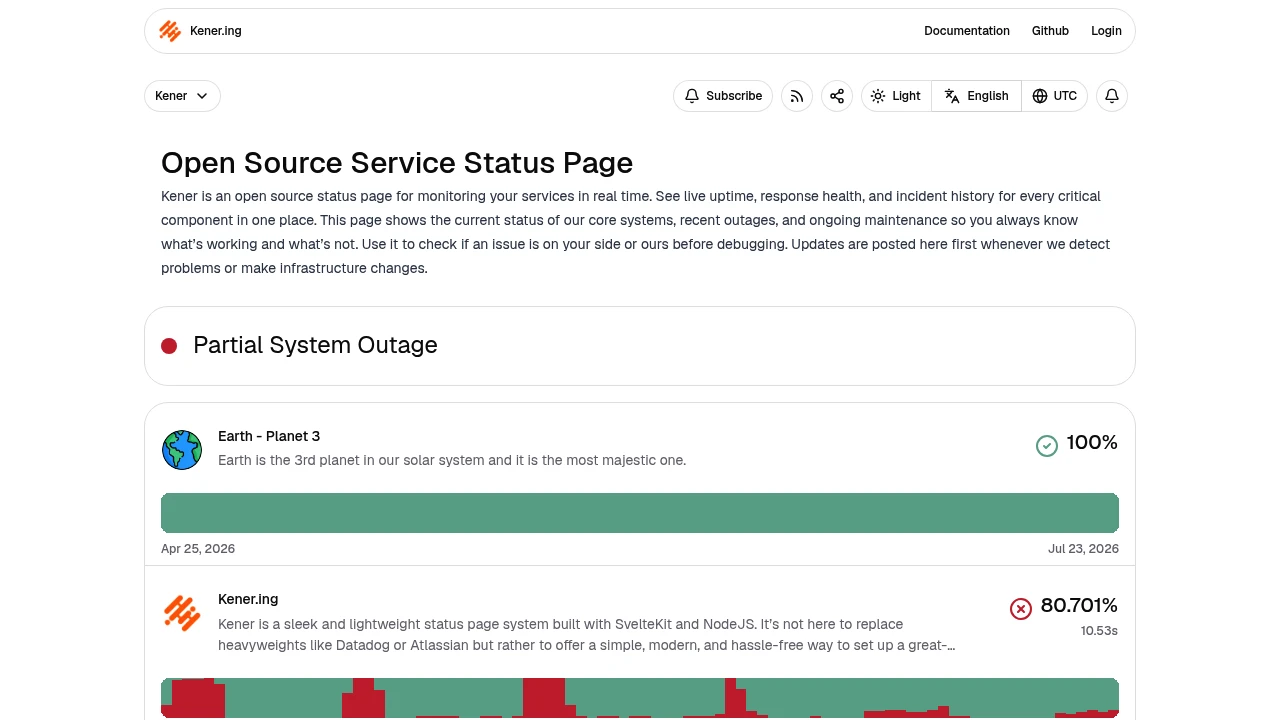Click the red Partial System Outage dot
Image resolution: width=1280 pixels, height=720 pixels.
[169, 346]
